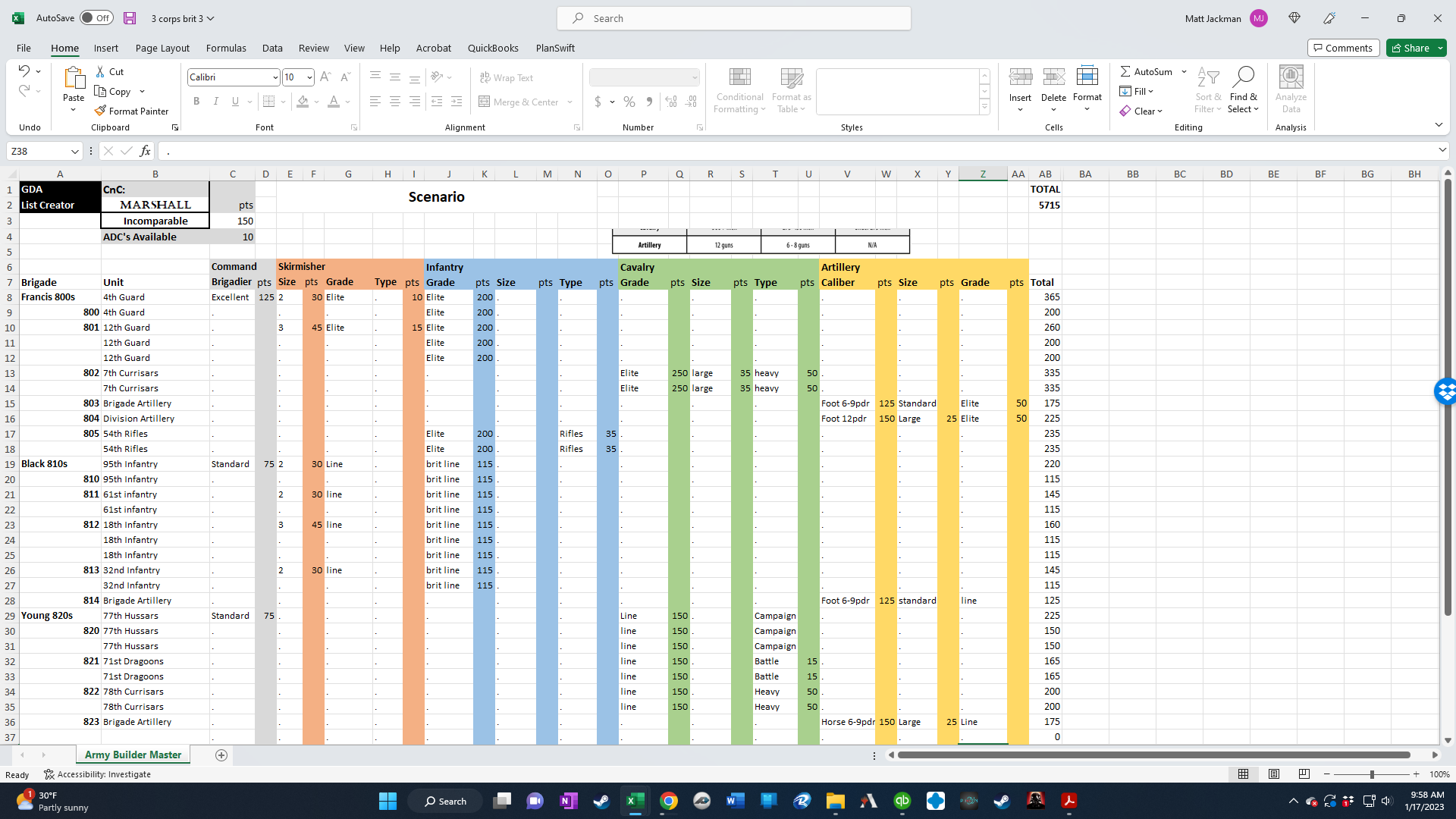Switch to Page Break Preview view
This screenshot has width=1456, height=819.
[x=1304, y=774]
